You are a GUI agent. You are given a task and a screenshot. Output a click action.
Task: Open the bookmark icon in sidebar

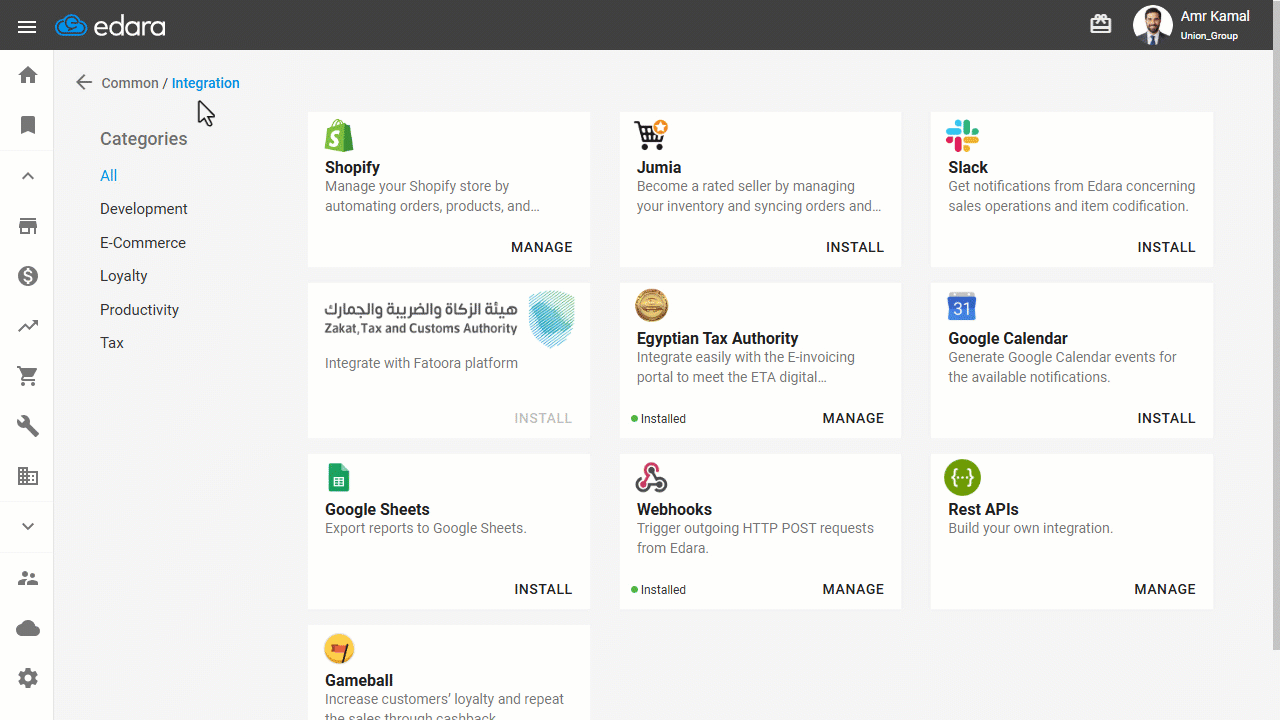[x=28, y=125]
